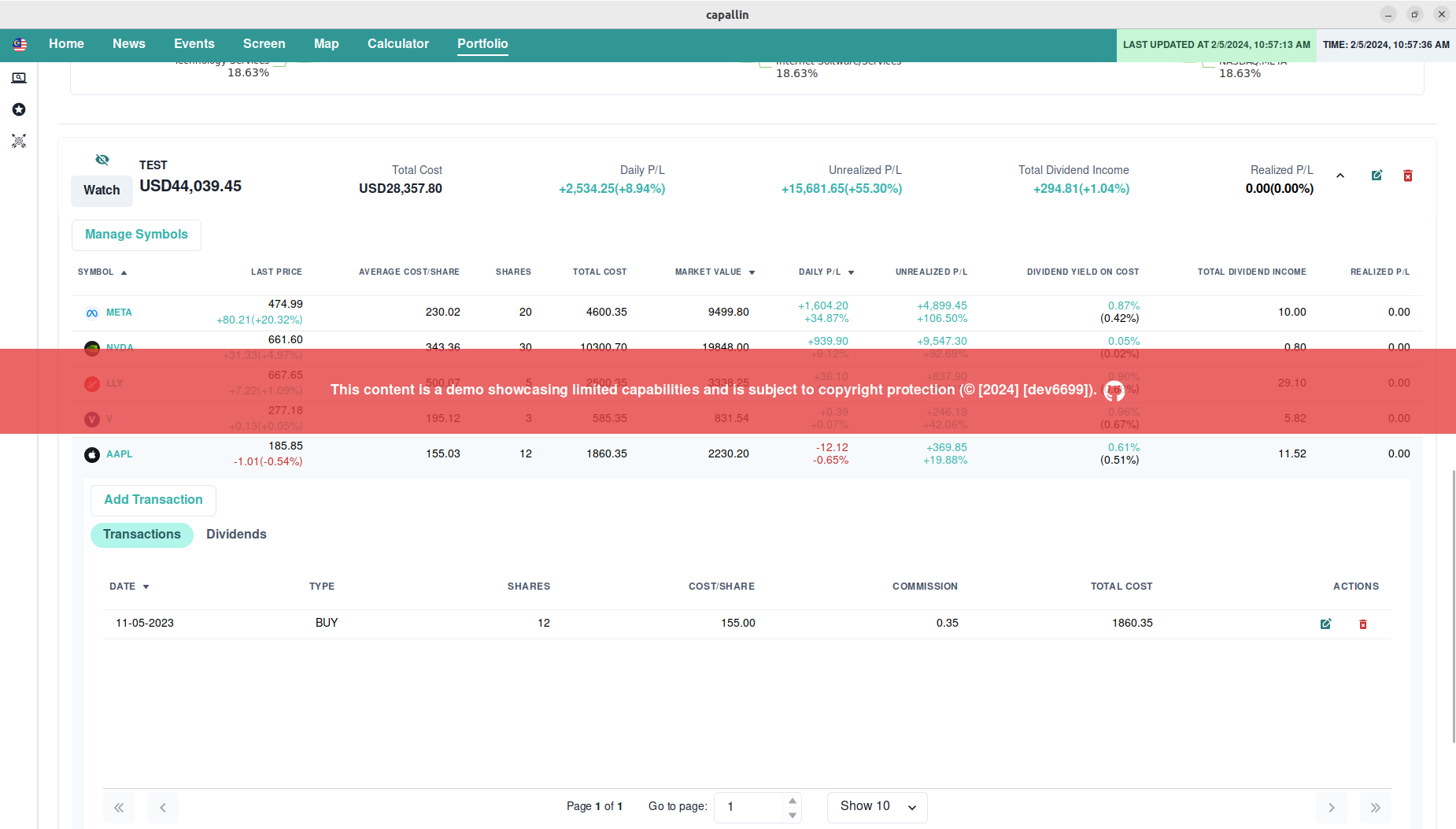
Task: Edit the TEST portfolio
Action: tap(1377, 176)
